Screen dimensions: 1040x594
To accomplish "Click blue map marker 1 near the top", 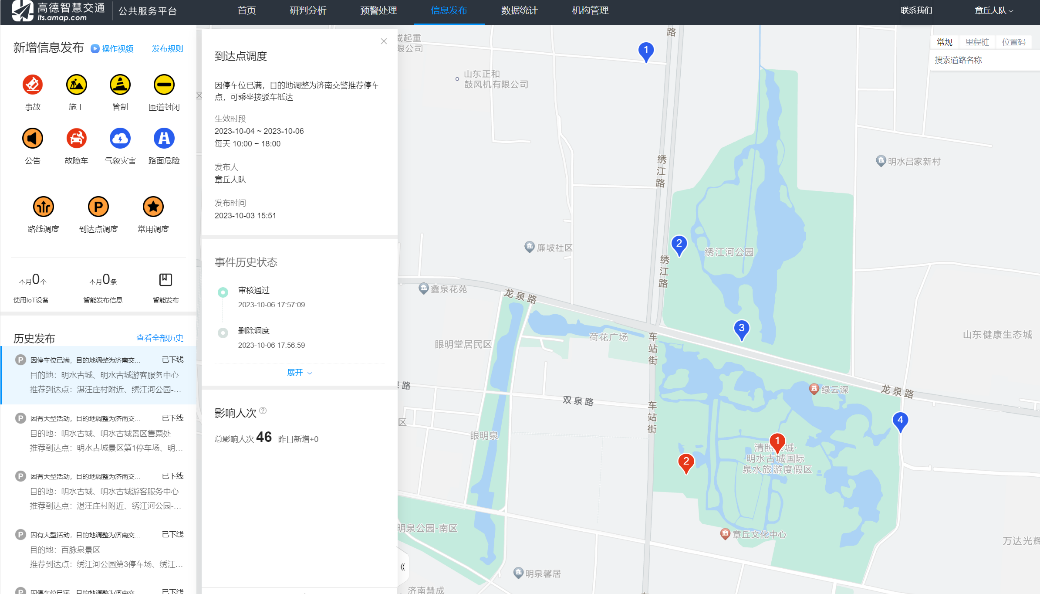I will [645, 51].
